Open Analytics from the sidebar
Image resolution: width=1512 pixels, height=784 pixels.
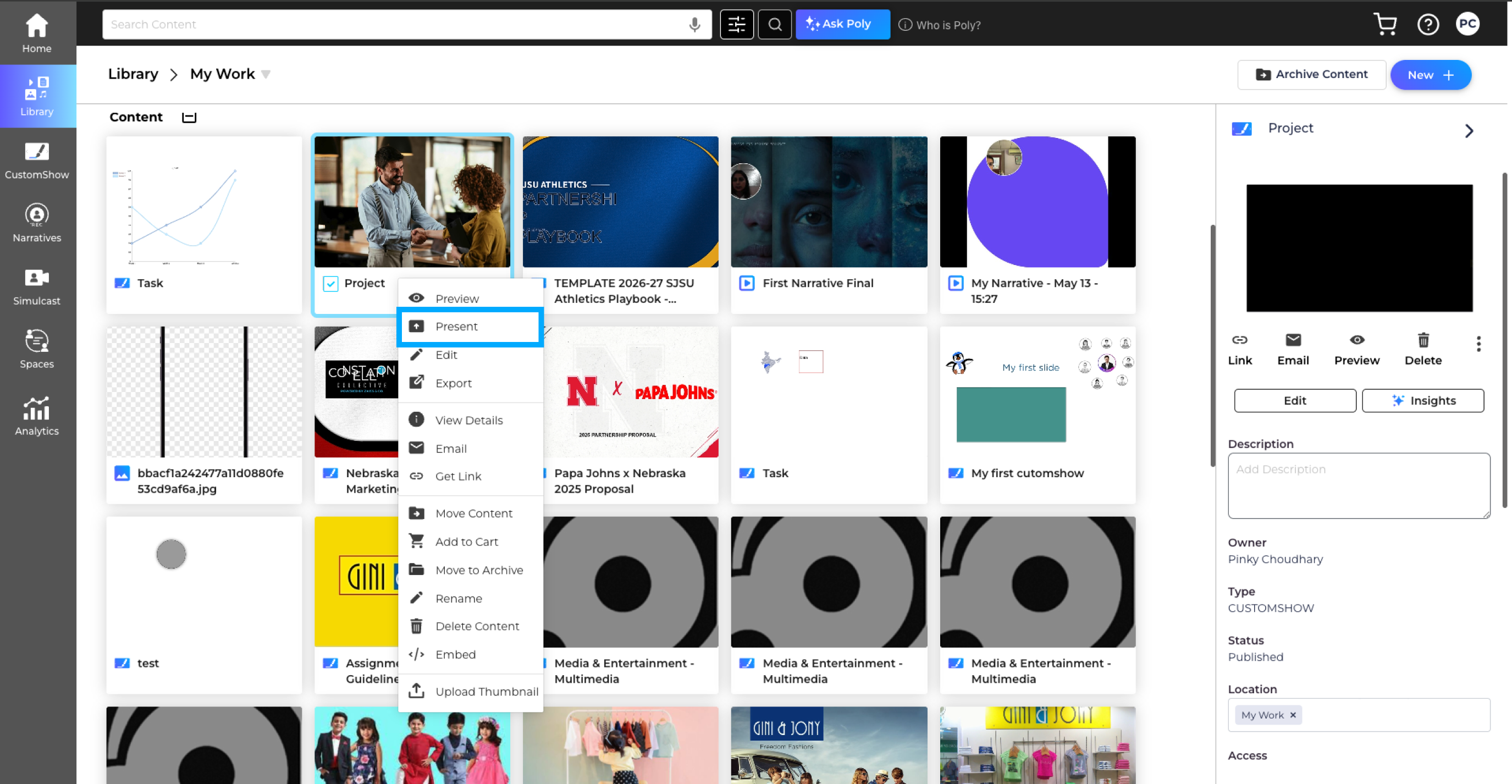click(36, 416)
